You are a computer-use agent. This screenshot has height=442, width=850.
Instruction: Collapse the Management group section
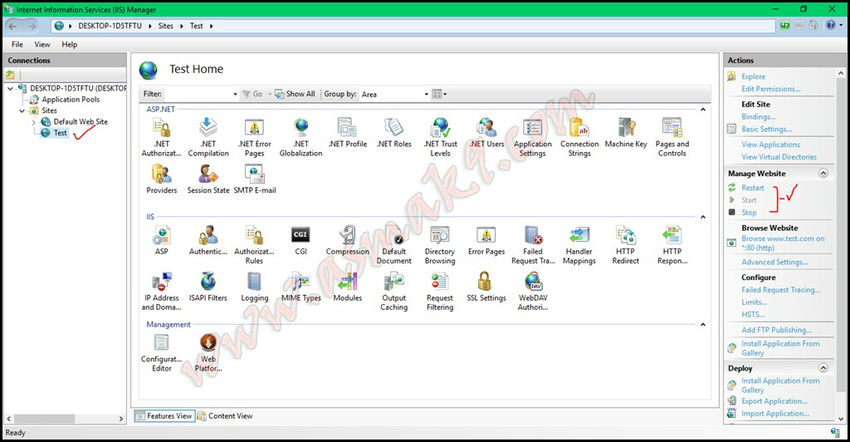[x=703, y=324]
